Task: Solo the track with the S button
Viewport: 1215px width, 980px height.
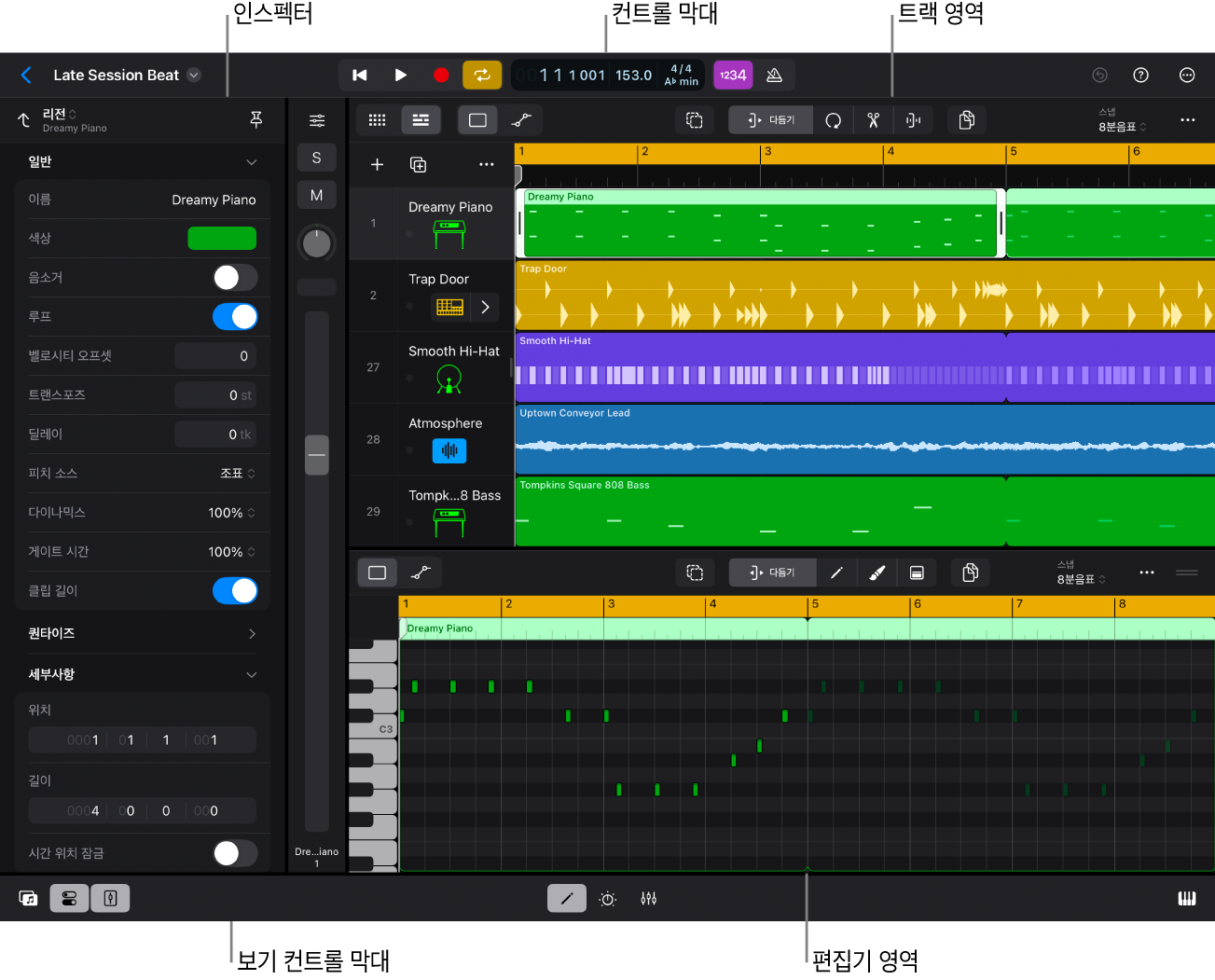Action: (316, 158)
